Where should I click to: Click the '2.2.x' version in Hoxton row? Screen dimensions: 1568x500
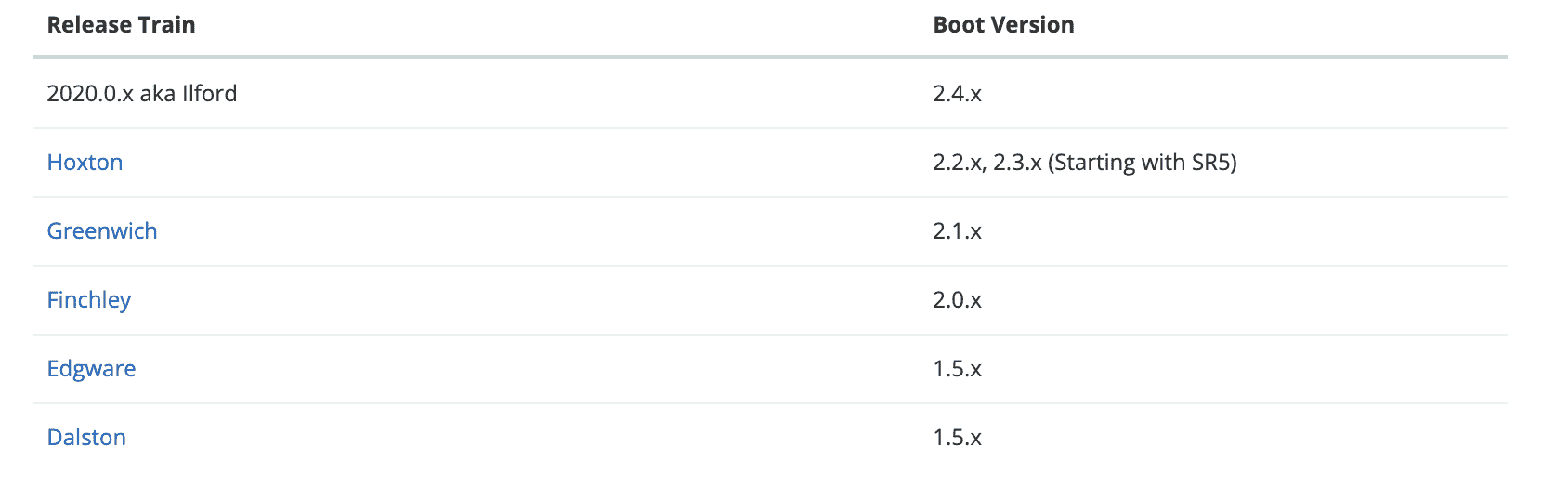957,163
